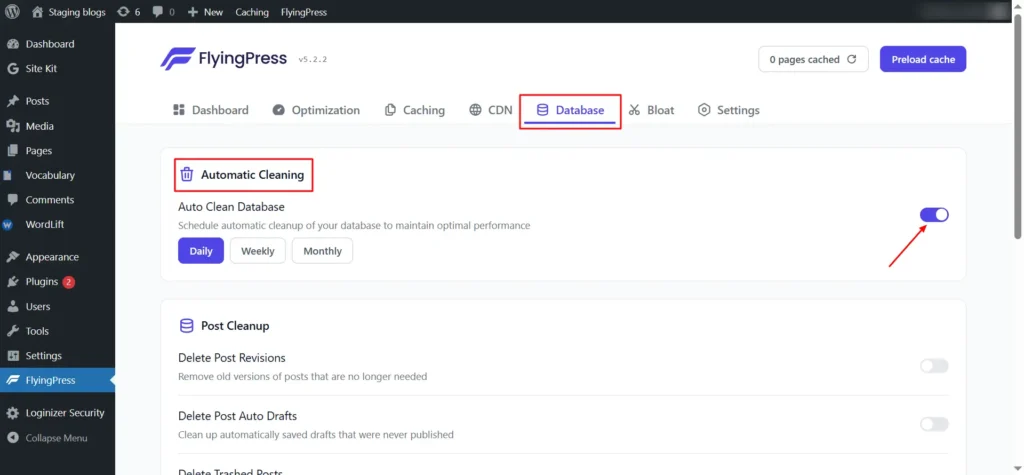The width and height of the screenshot is (1024, 475).
Task: Click the FlyingPress logo at top
Action: click(223, 59)
